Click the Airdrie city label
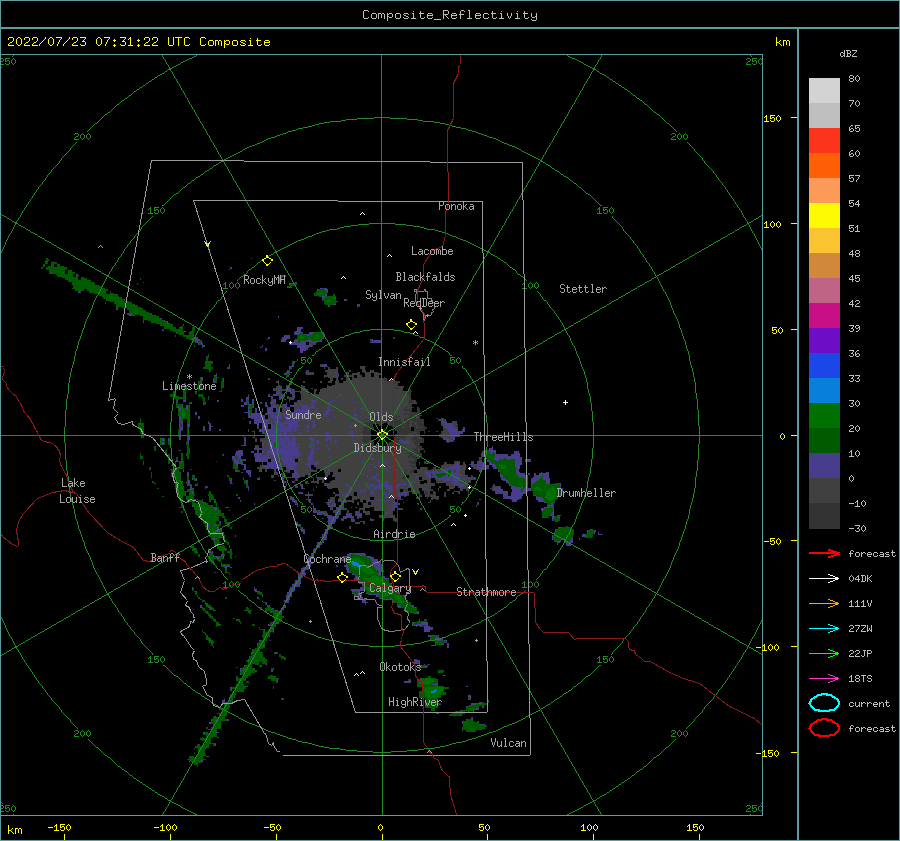 [394, 534]
